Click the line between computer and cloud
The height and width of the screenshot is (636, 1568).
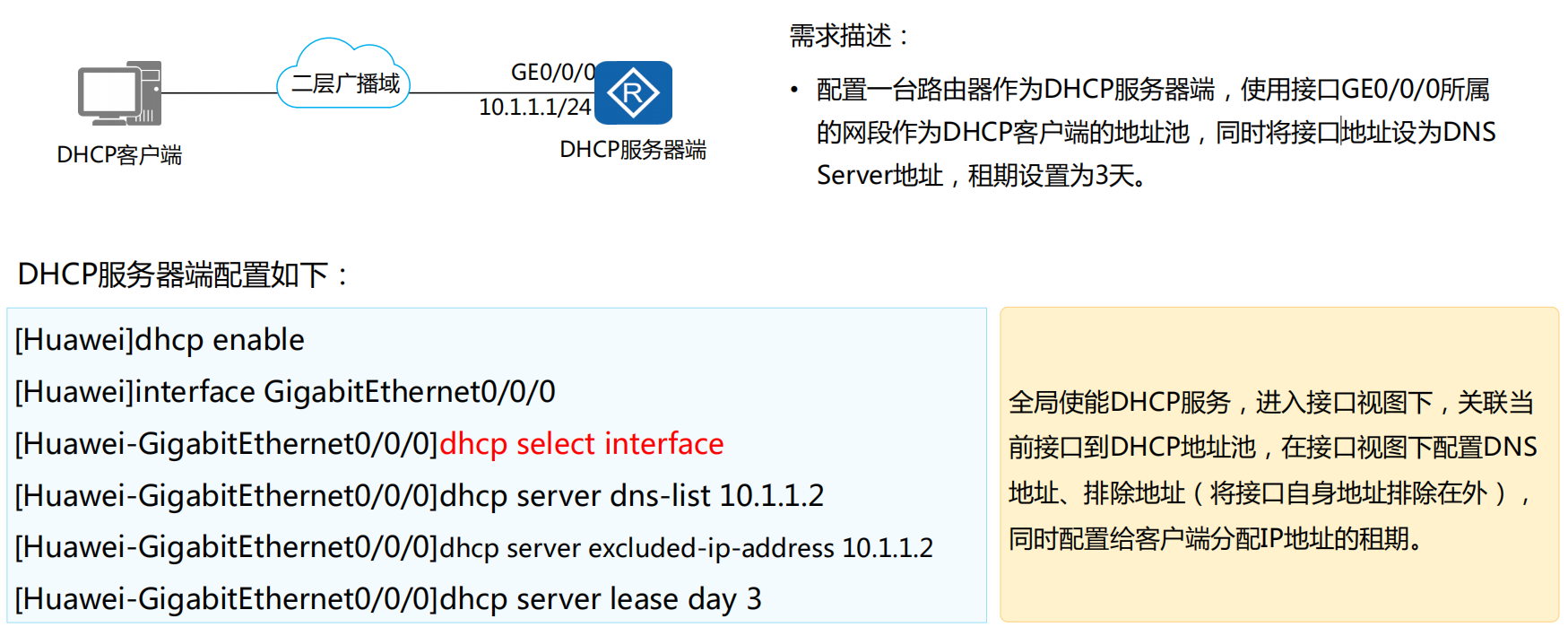(x=219, y=92)
